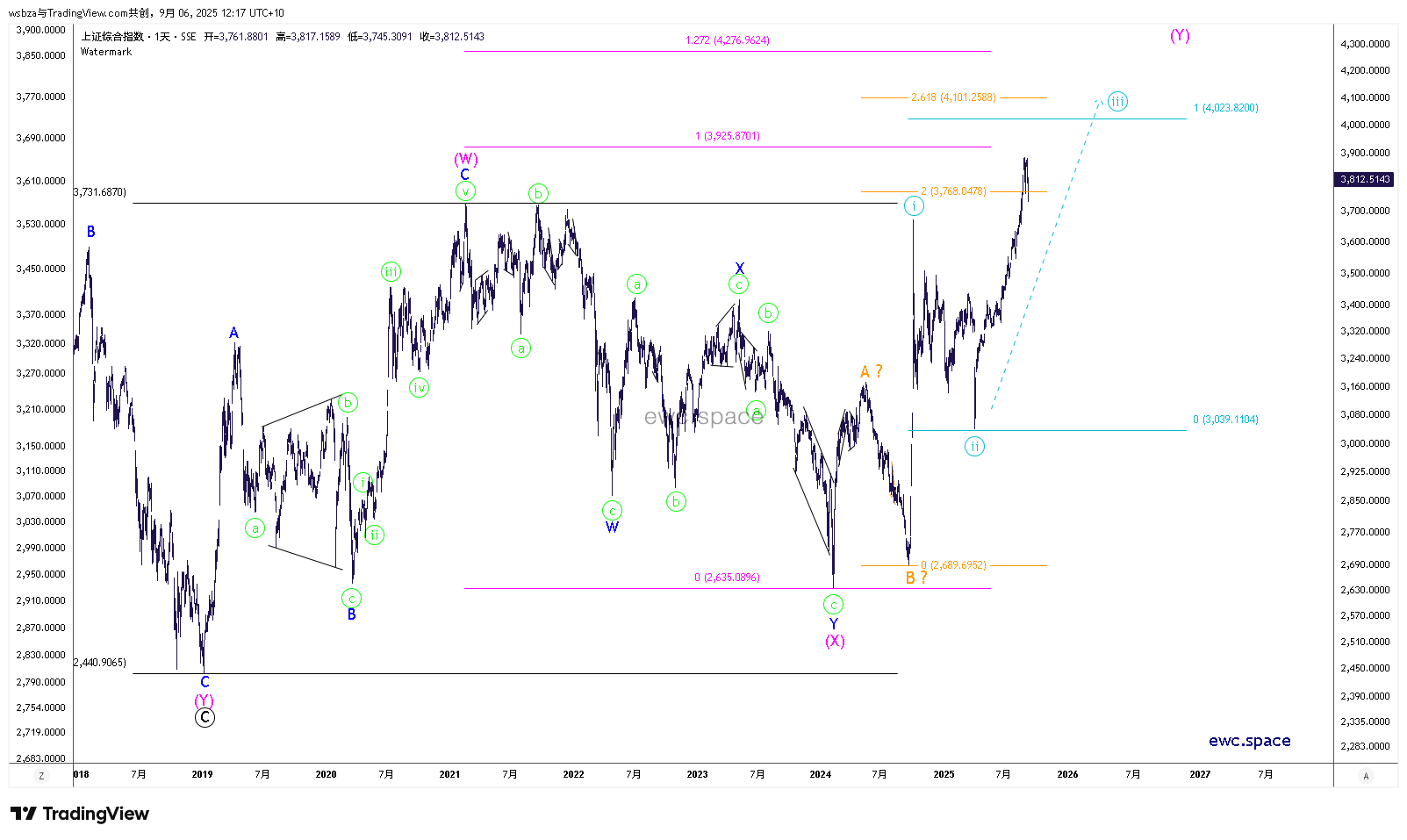Screen dimensions: 1407x840
Task: Click the Z timezone button at bottom-left
Action: point(41,776)
